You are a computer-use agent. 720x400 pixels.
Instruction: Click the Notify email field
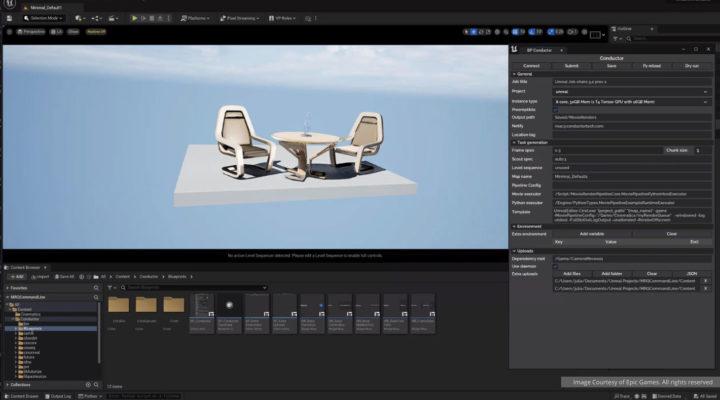click(632, 126)
